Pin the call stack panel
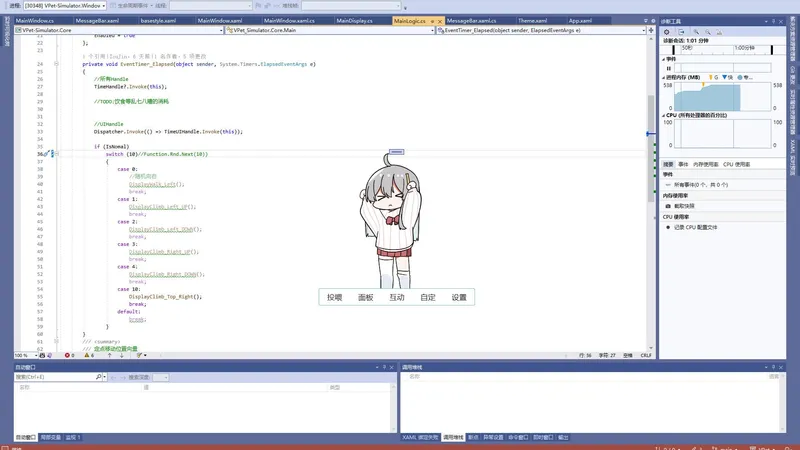Viewport: 800px width, 450px height. (773, 367)
